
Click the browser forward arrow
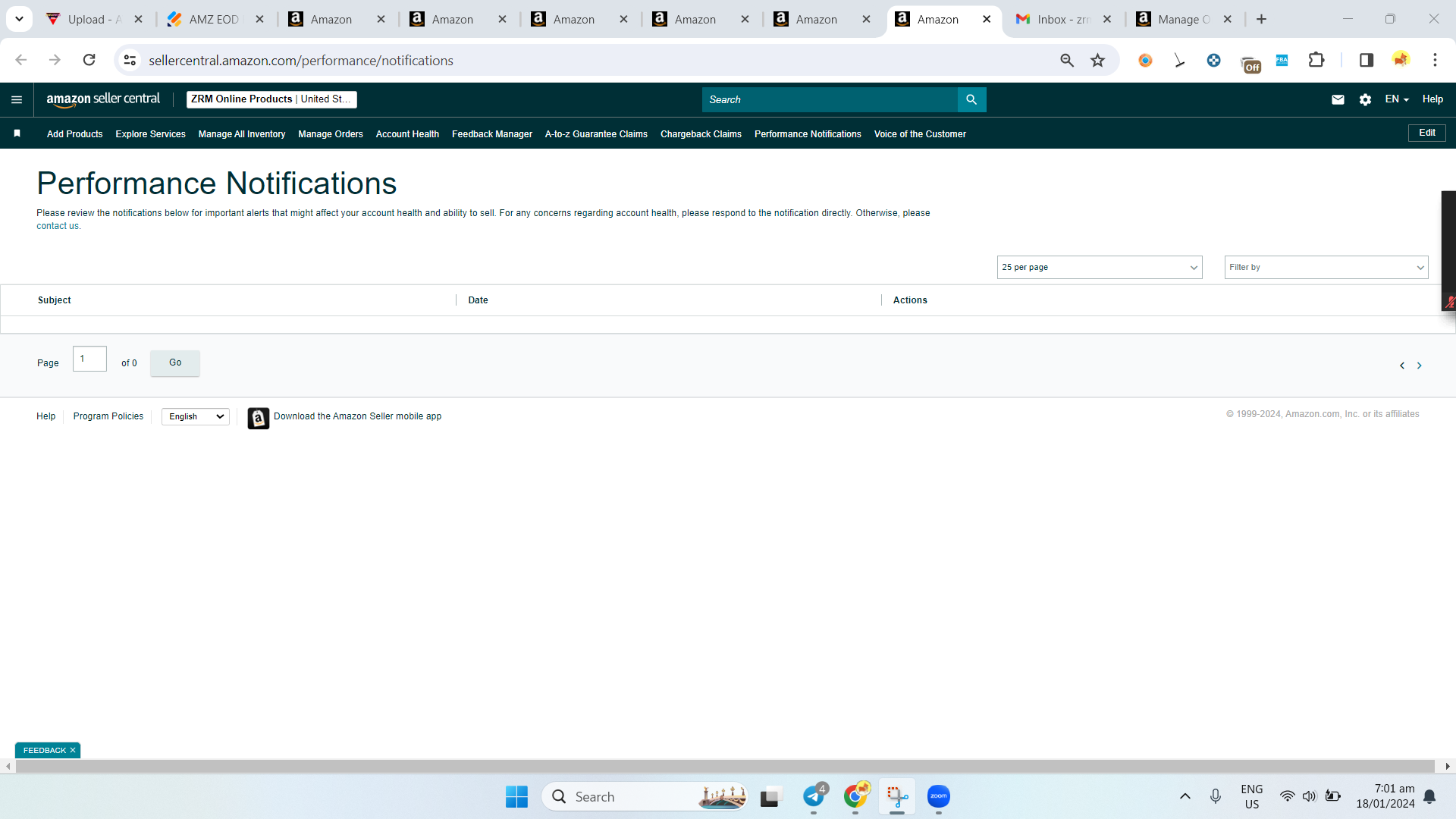(x=55, y=60)
